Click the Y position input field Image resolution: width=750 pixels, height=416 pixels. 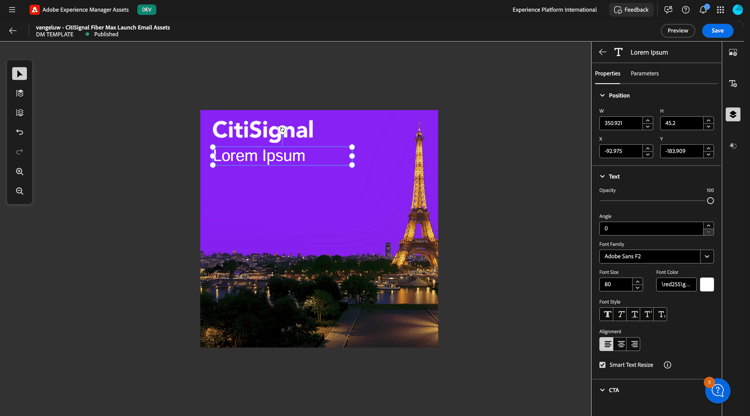click(682, 151)
